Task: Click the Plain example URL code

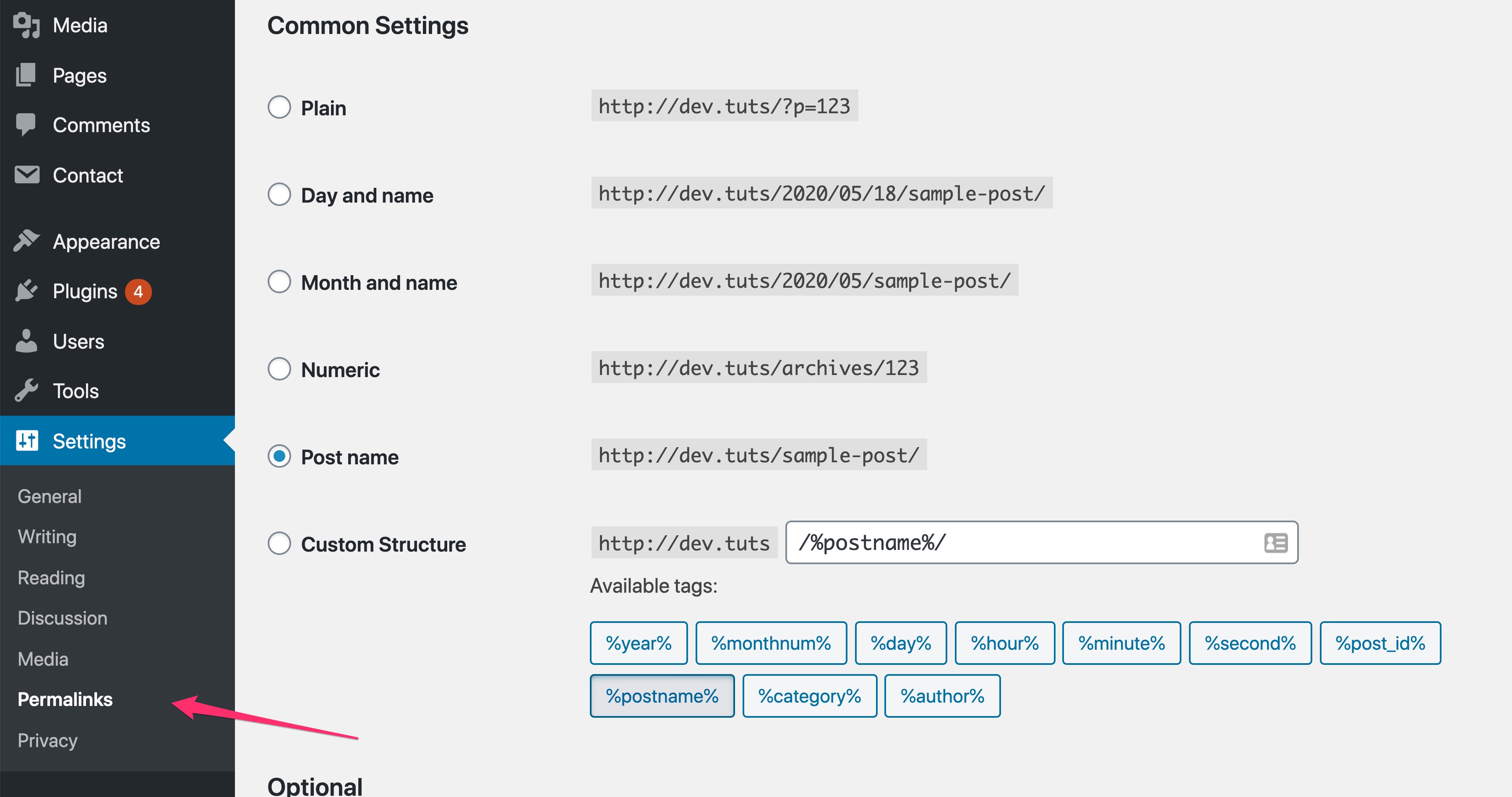Action: coord(724,106)
